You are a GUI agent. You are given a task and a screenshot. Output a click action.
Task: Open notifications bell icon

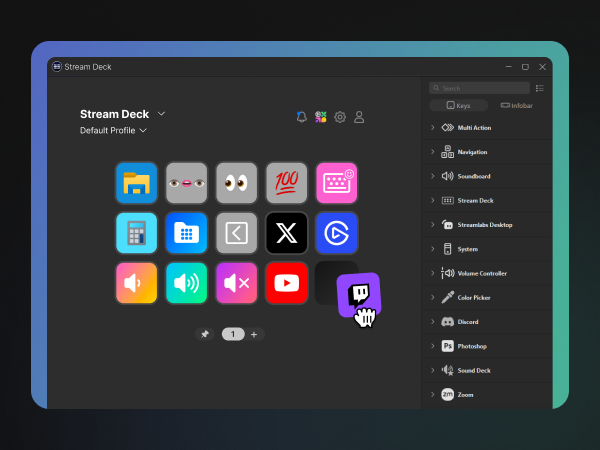pos(302,117)
